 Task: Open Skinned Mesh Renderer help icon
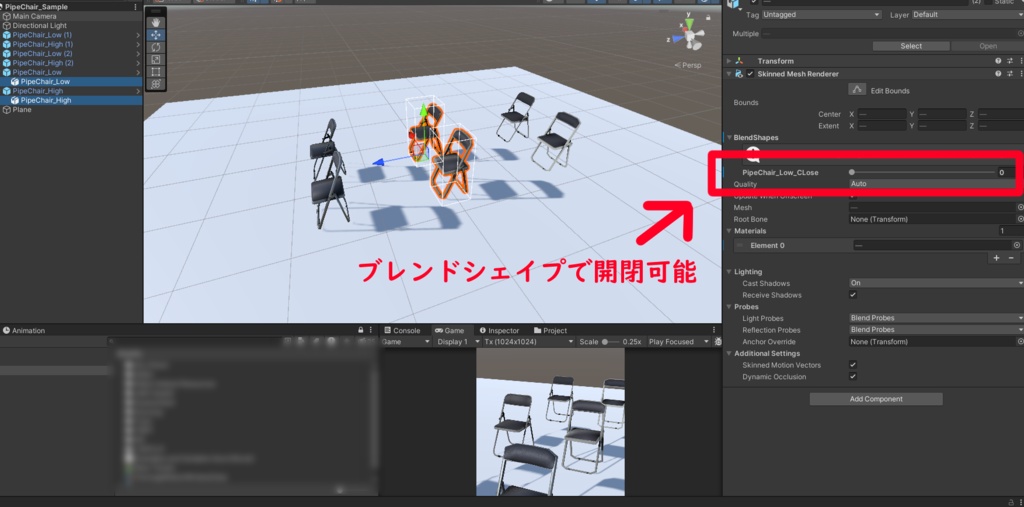[x=998, y=74]
